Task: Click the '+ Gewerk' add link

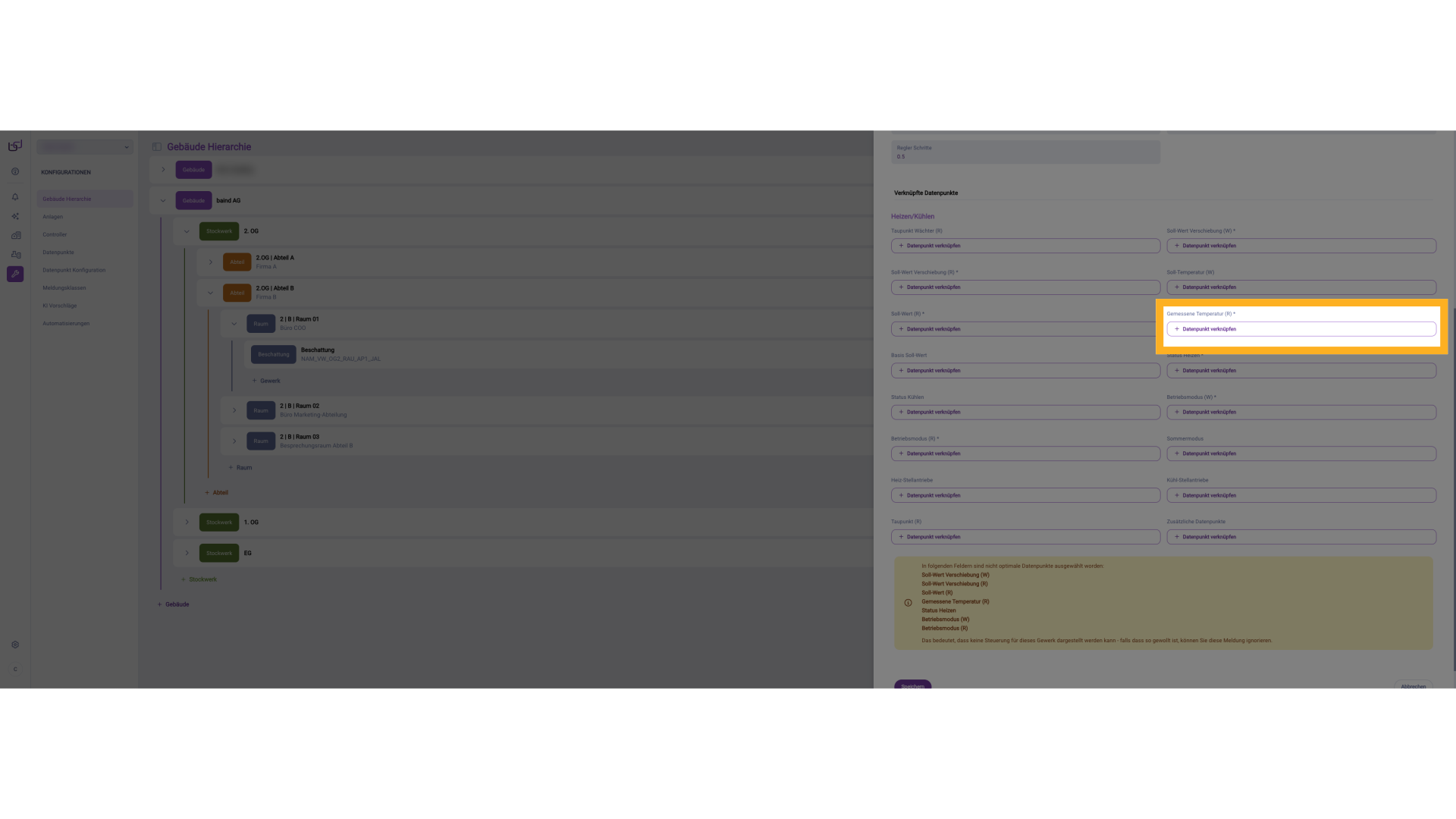Action: [266, 381]
